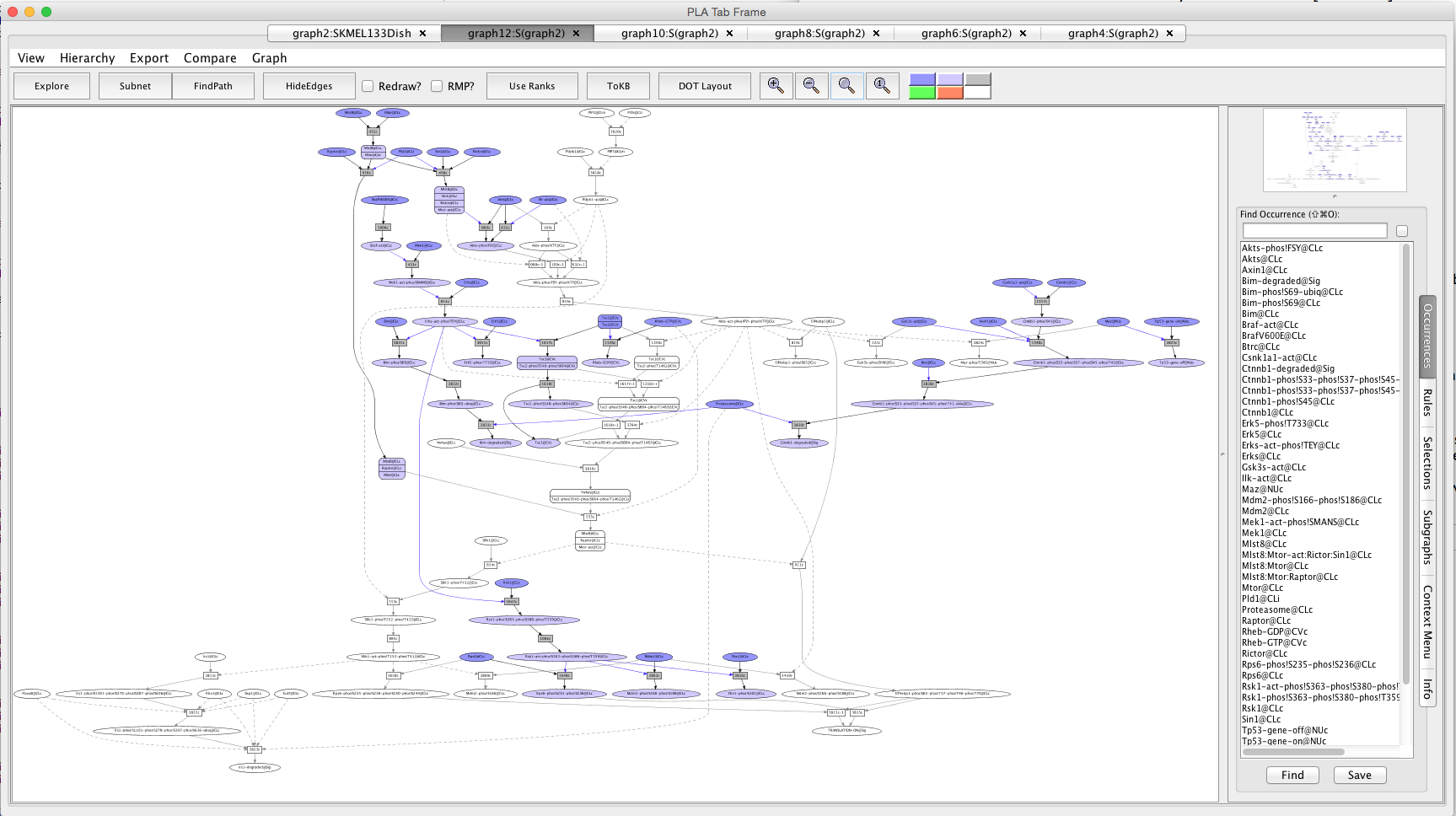Click the 1:1 actual size magnifier icon

[x=882, y=86]
